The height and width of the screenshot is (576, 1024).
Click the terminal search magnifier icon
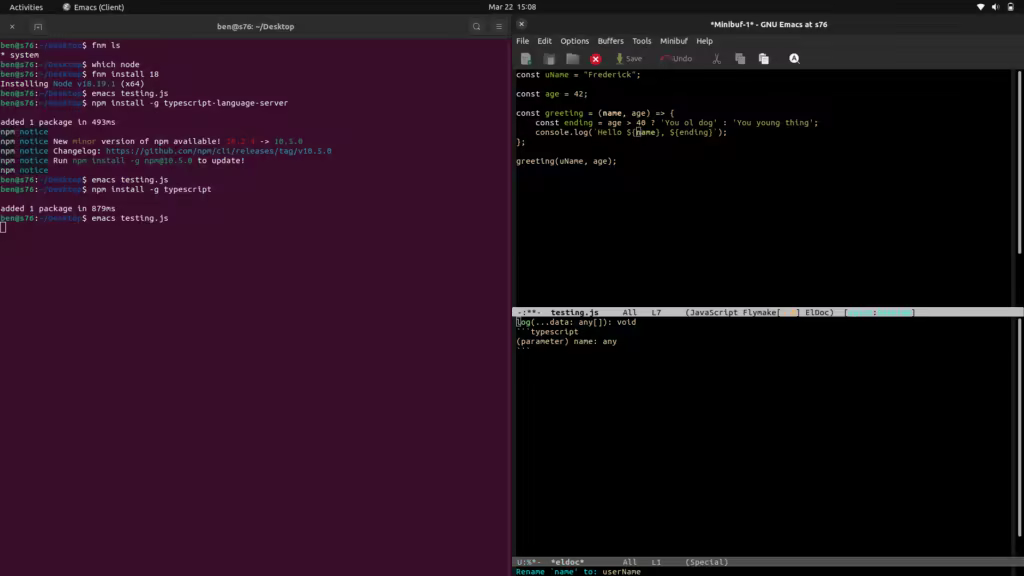476,27
